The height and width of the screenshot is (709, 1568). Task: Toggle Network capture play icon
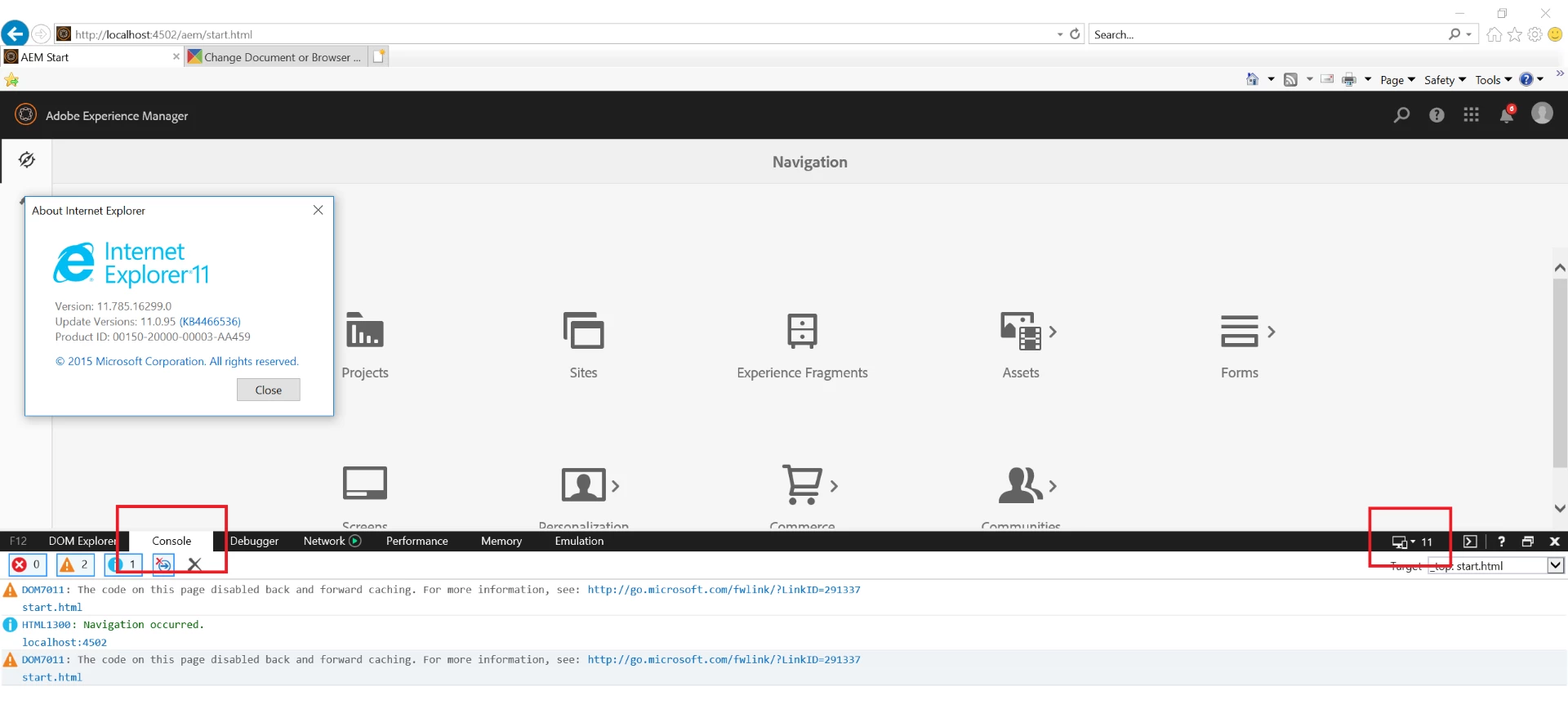coord(355,541)
